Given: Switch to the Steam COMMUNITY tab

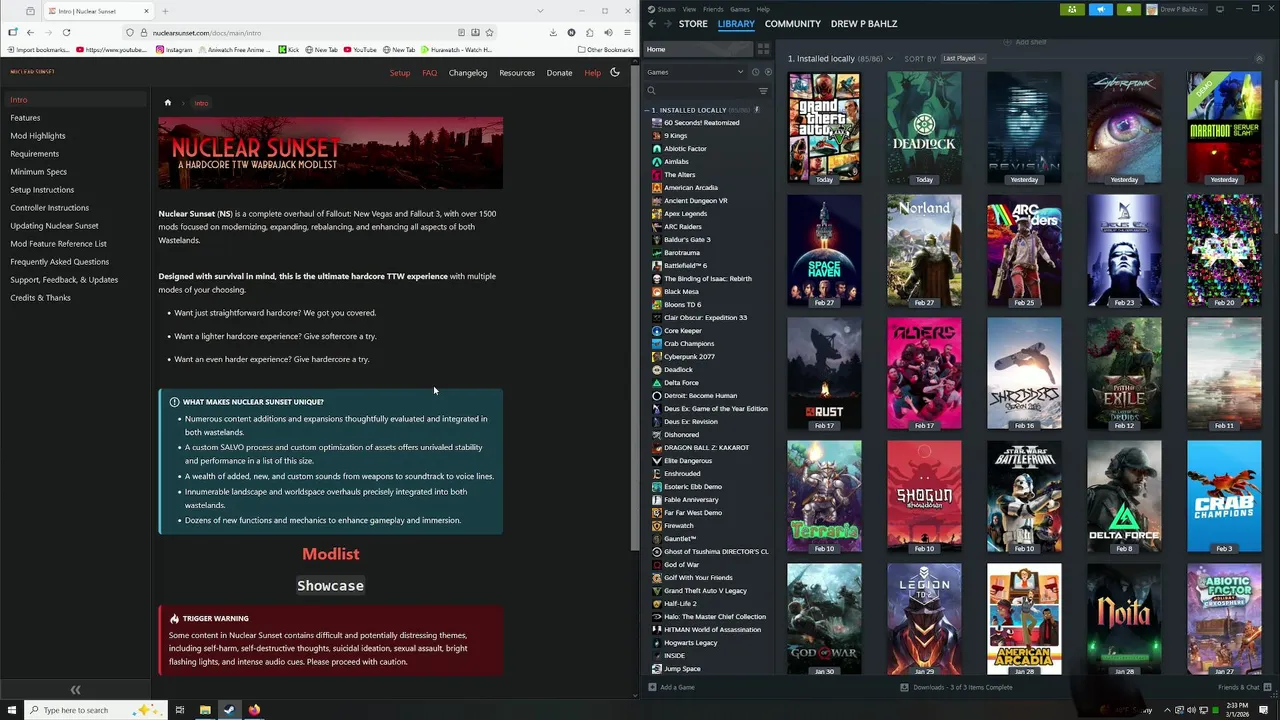Looking at the screenshot, I should [x=793, y=23].
